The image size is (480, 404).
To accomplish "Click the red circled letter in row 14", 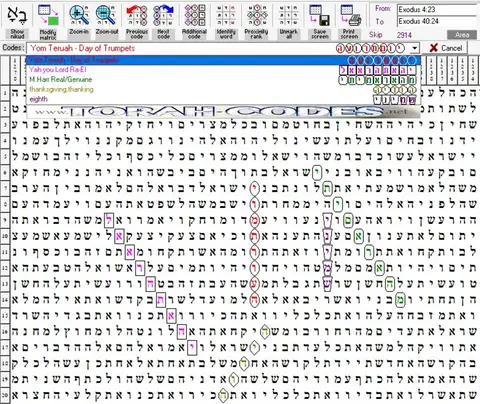I will 254,300.
